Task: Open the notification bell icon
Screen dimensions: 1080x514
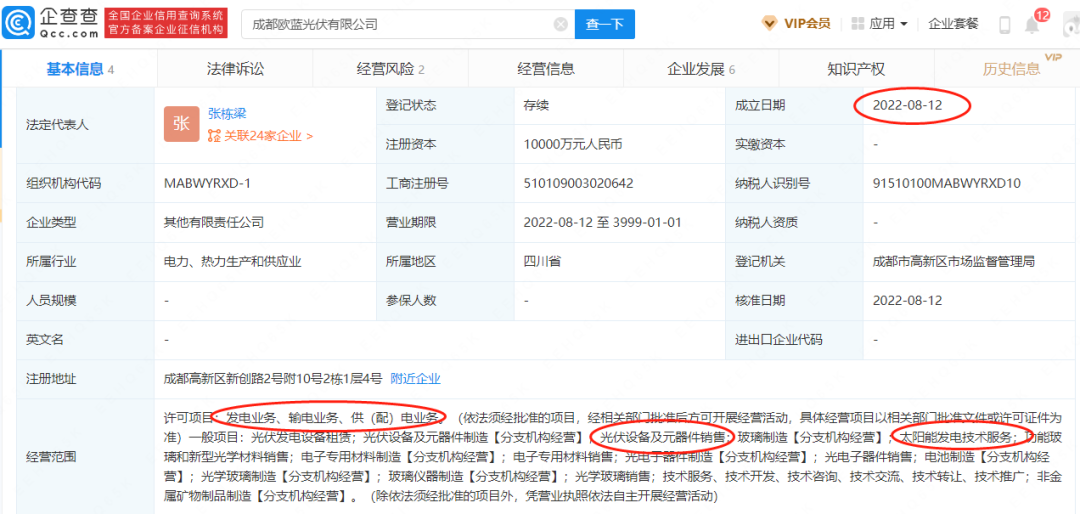Action: (x=1031, y=25)
